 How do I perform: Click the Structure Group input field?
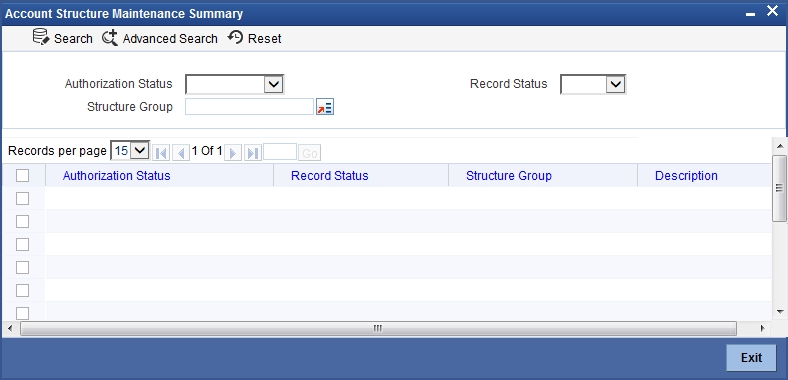[x=250, y=107]
